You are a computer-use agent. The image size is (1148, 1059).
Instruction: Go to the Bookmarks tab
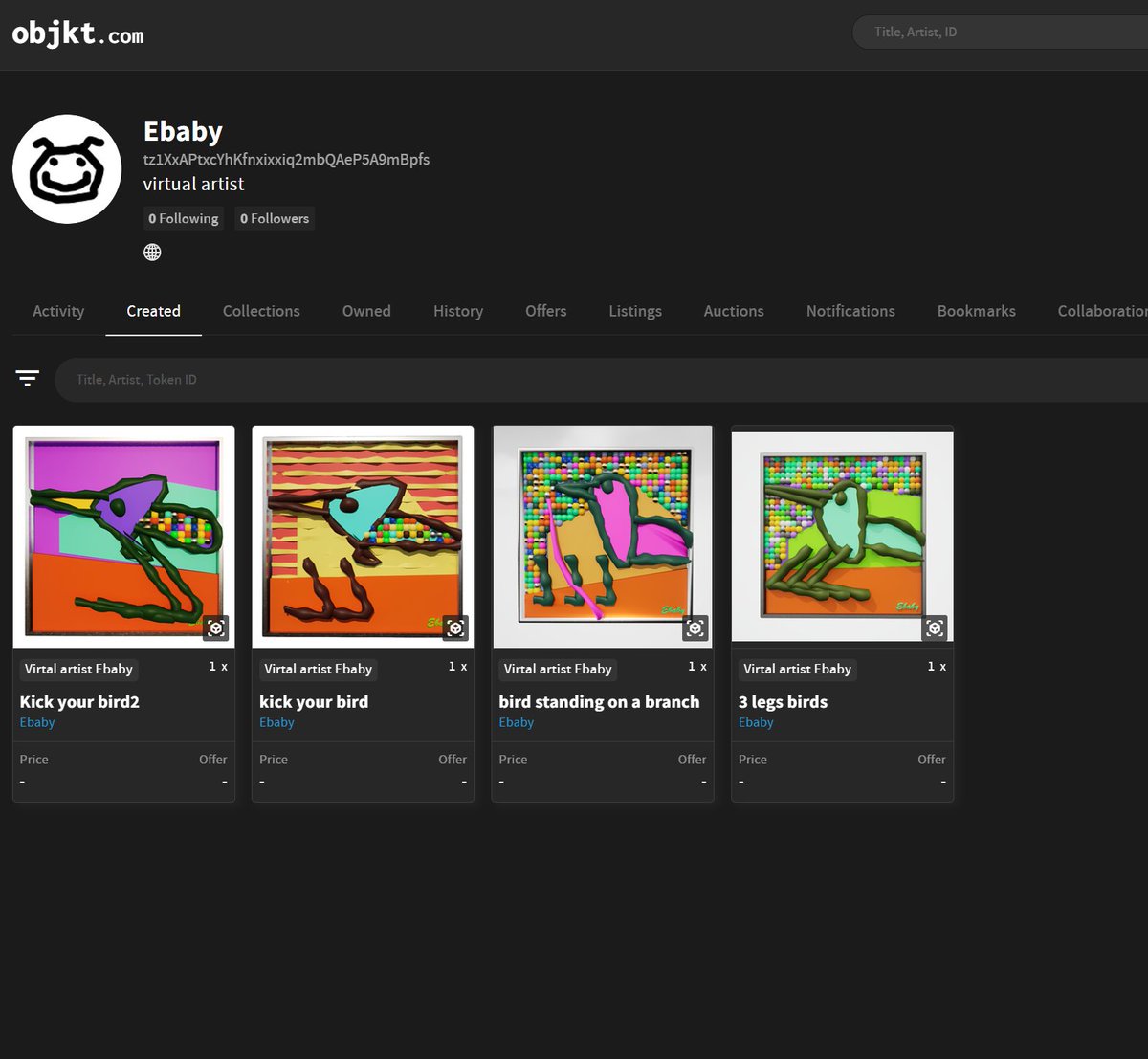pos(977,311)
